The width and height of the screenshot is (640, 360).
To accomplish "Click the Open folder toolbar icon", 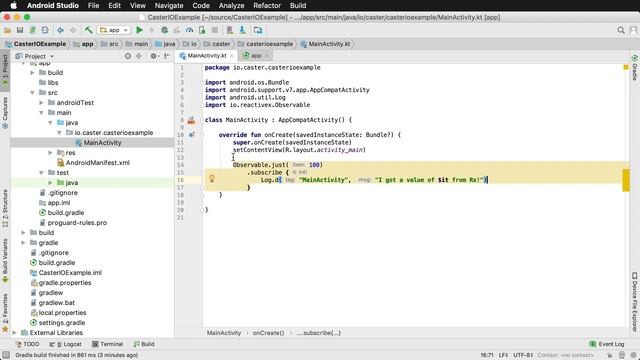I will (x=7, y=30).
